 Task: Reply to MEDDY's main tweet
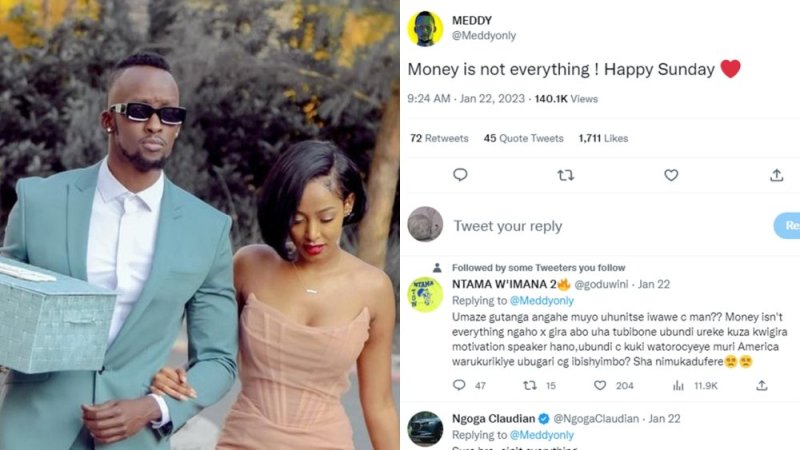point(460,175)
